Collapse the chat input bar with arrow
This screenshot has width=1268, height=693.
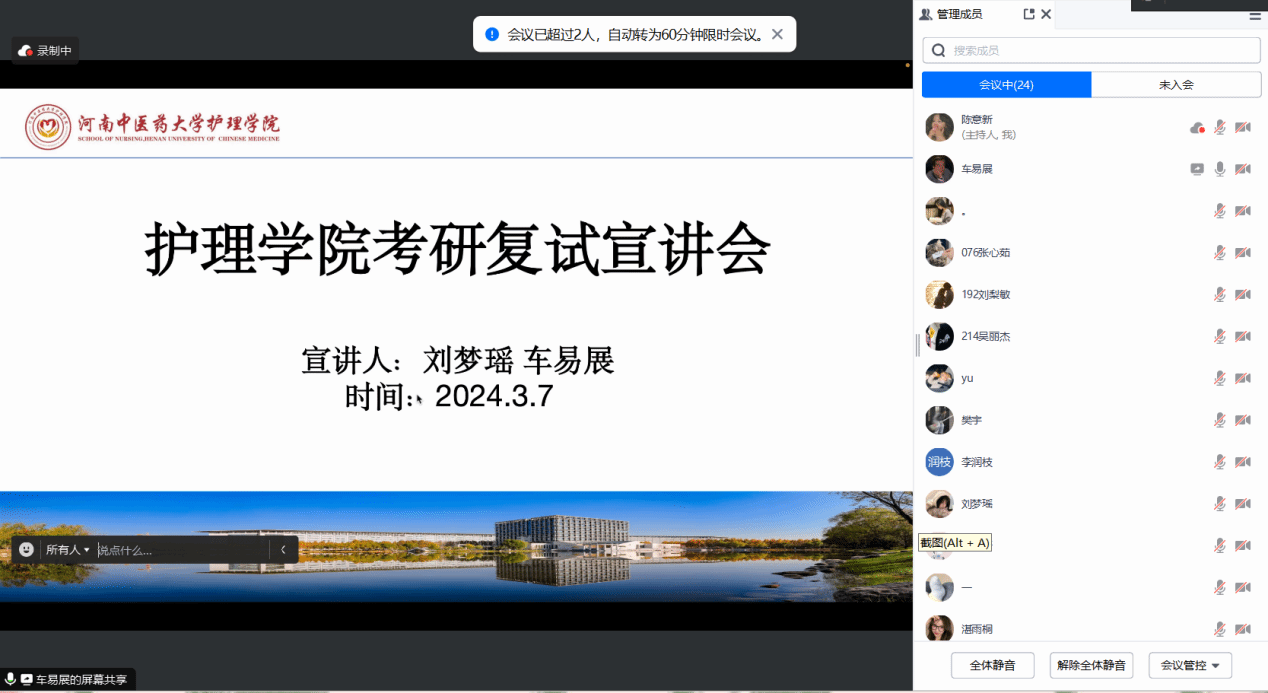[x=283, y=549]
